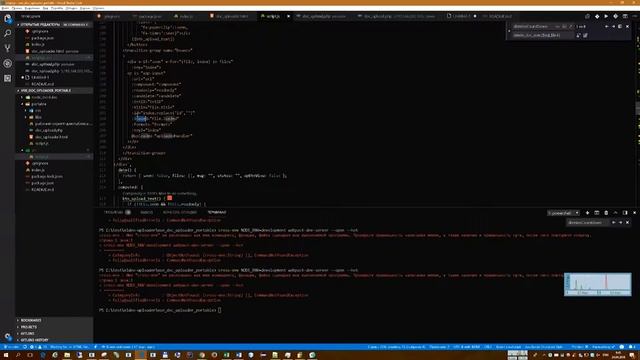Collapse the VUE_DOC_UPLOADER_PORTABLE section header
640x360 pixels.
tap(54, 91)
